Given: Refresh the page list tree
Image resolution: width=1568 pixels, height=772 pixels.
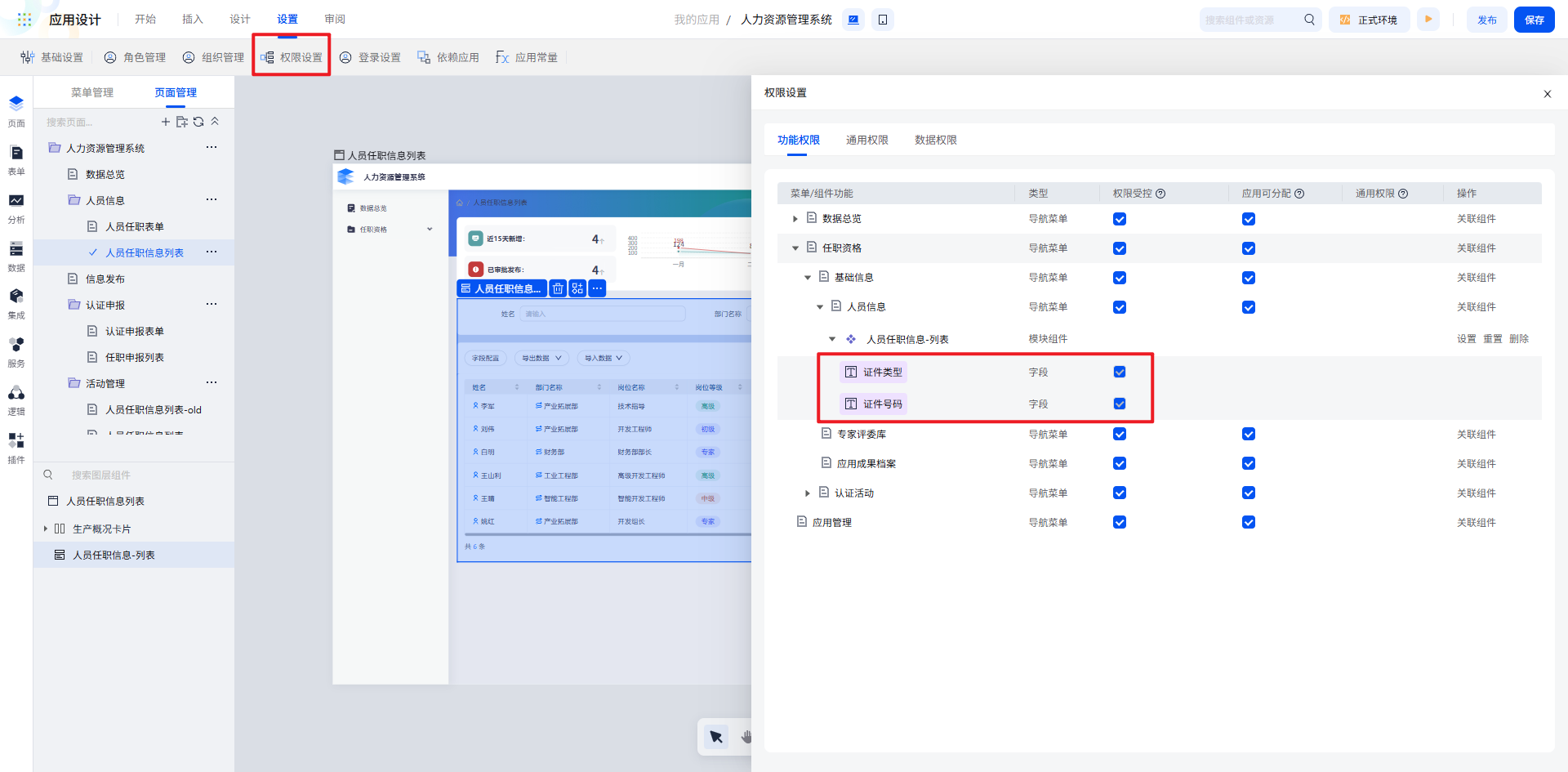Looking at the screenshot, I should (x=198, y=122).
